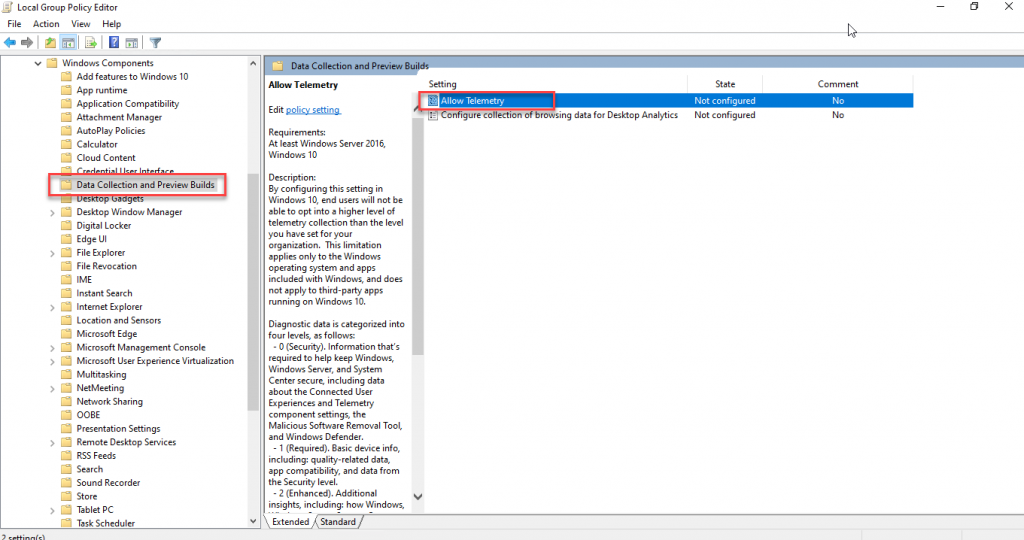
Task: Expand the Desktop Window Manager node
Action: pyautogui.click(x=52, y=212)
